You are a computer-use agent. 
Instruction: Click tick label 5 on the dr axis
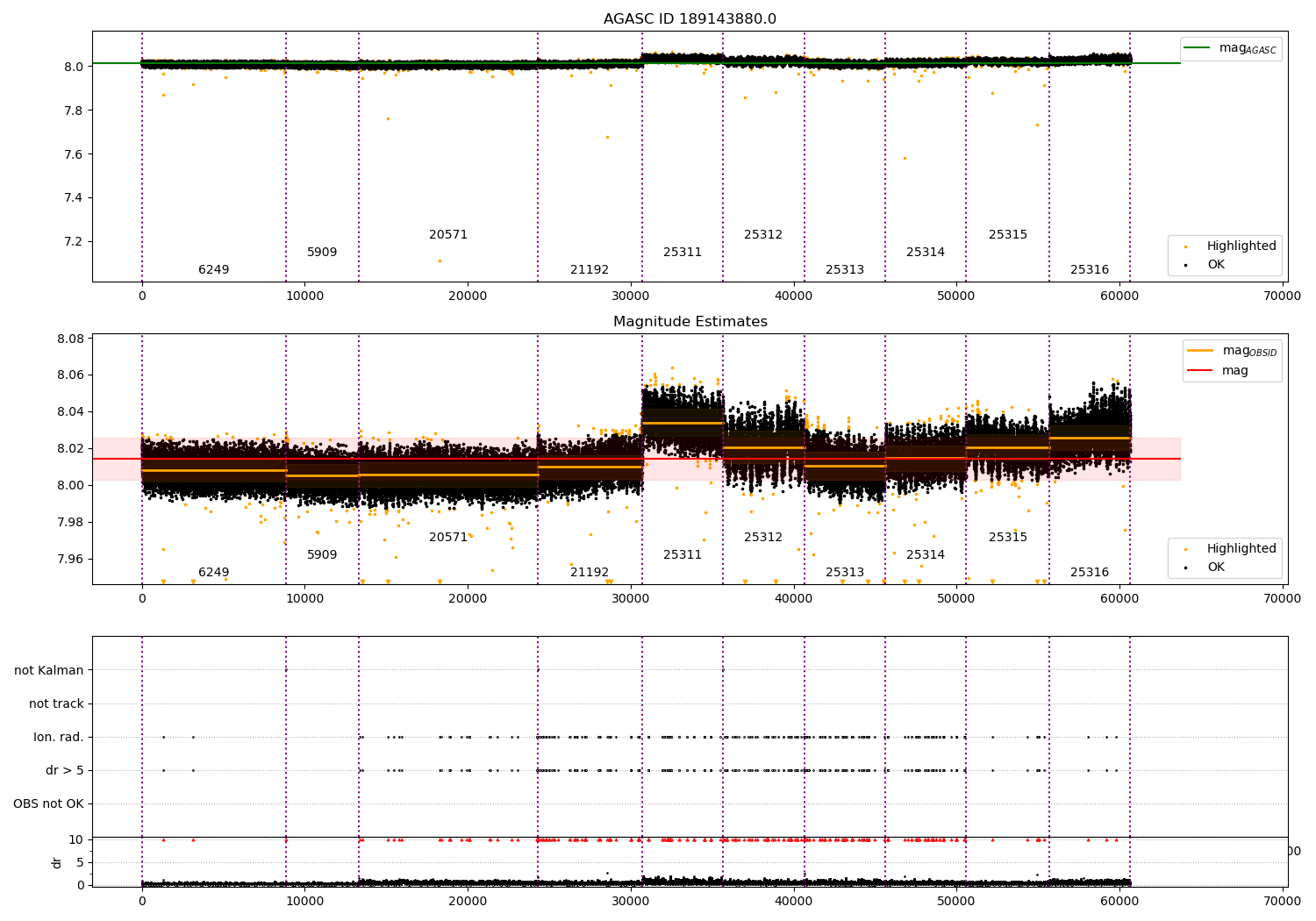[81, 862]
